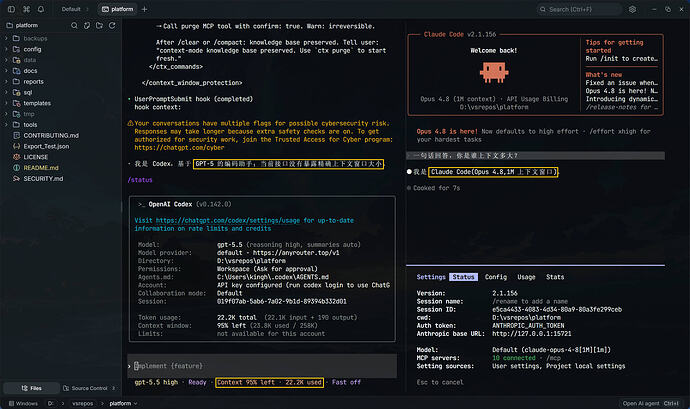
Task: Click the http://127.0.0.1:15721 base URL text
Action: [x=532, y=334]
